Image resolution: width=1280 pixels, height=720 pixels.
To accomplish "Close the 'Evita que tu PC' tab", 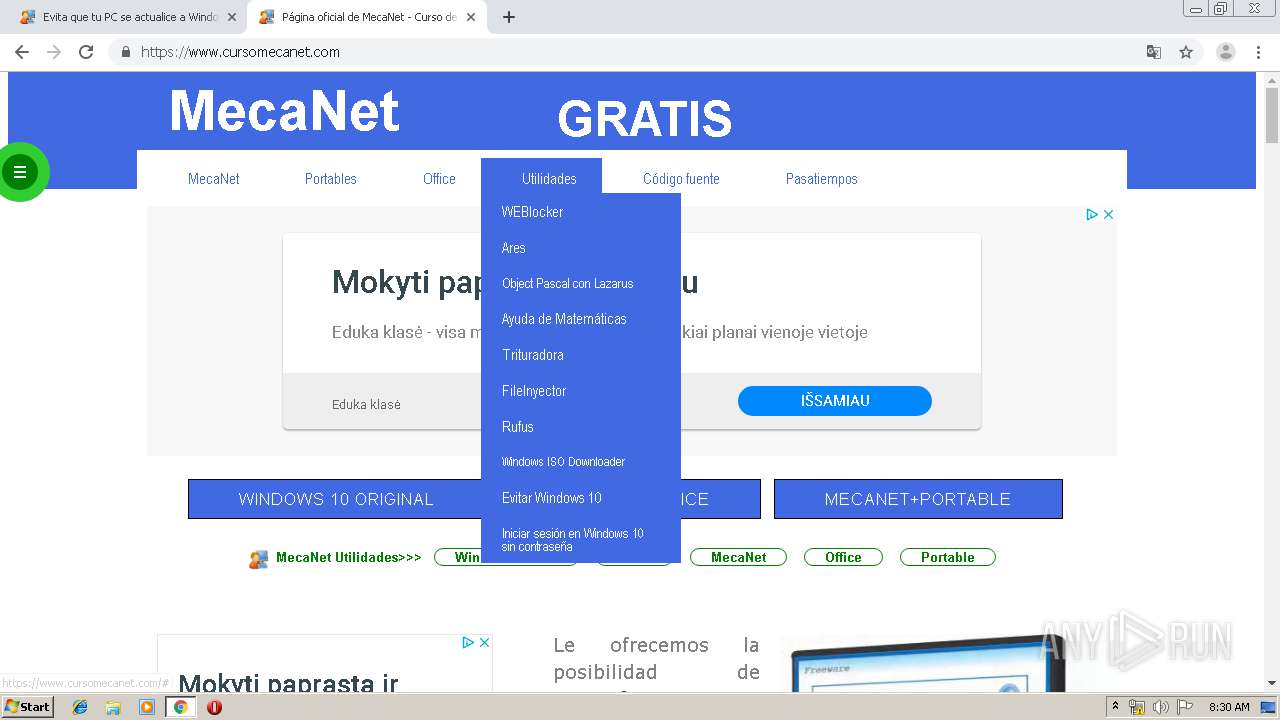I will [232, 17].
